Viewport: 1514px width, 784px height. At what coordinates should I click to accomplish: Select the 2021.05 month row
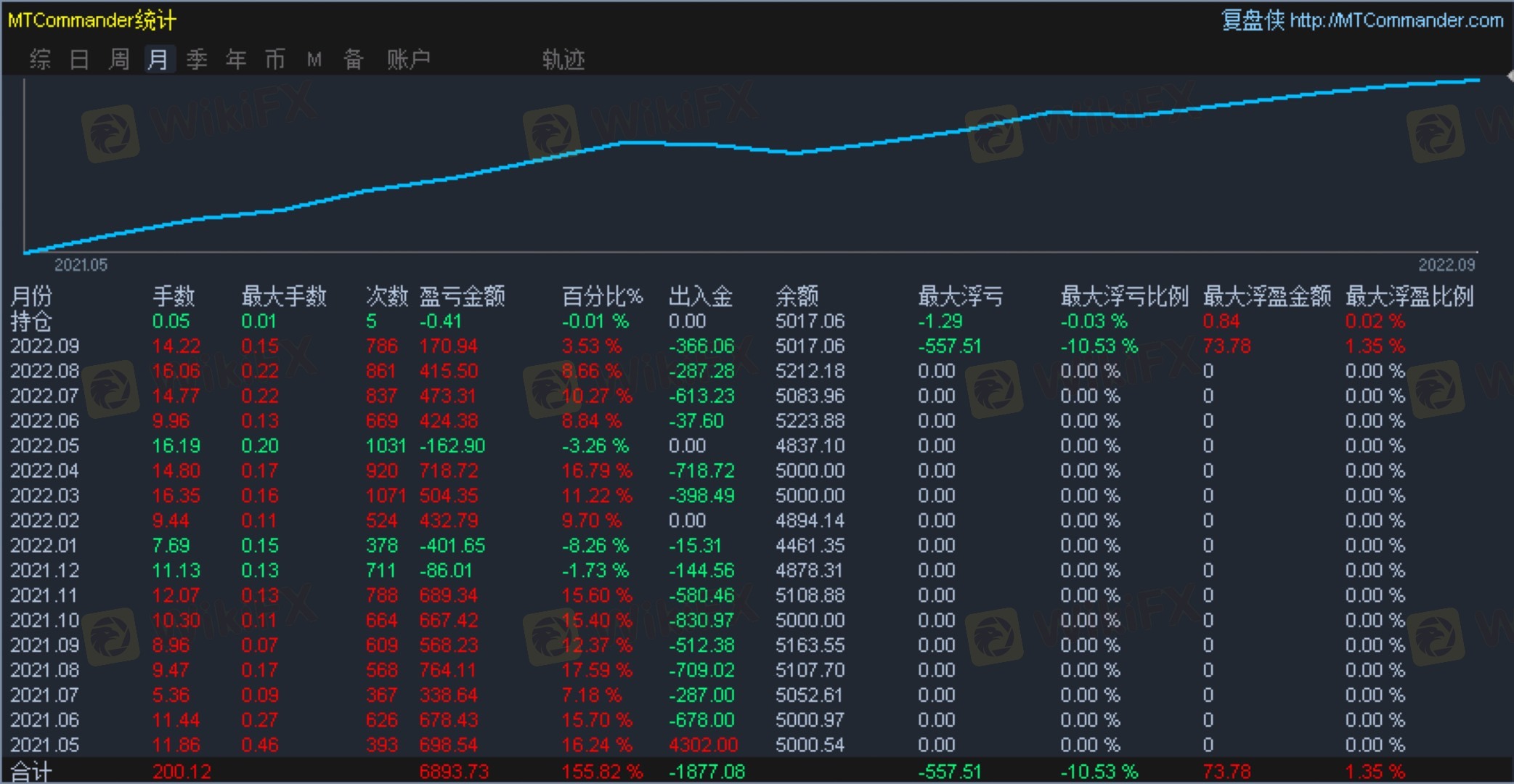point(44,745)
